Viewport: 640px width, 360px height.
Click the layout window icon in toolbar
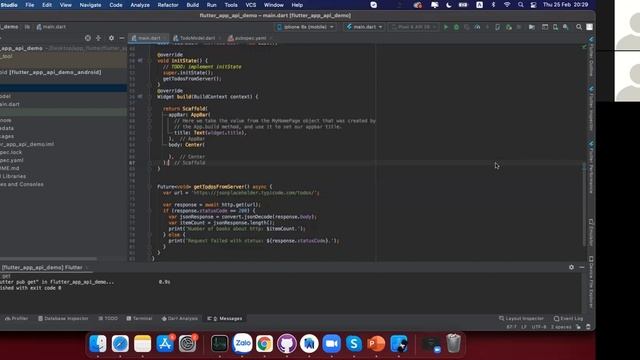pyautogui.click(x=545, y=27)
